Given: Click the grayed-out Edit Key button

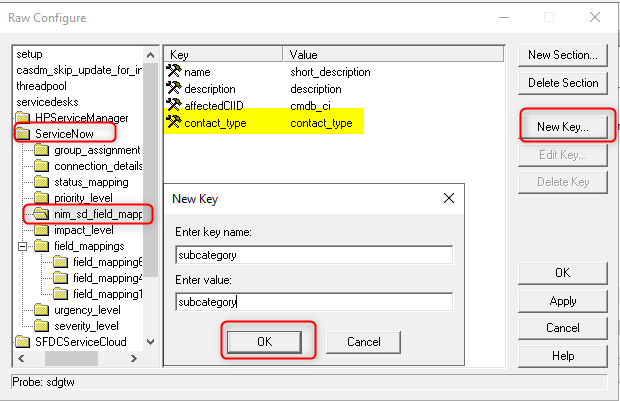Looking at the screenshot, I should (x=563, y=155).
